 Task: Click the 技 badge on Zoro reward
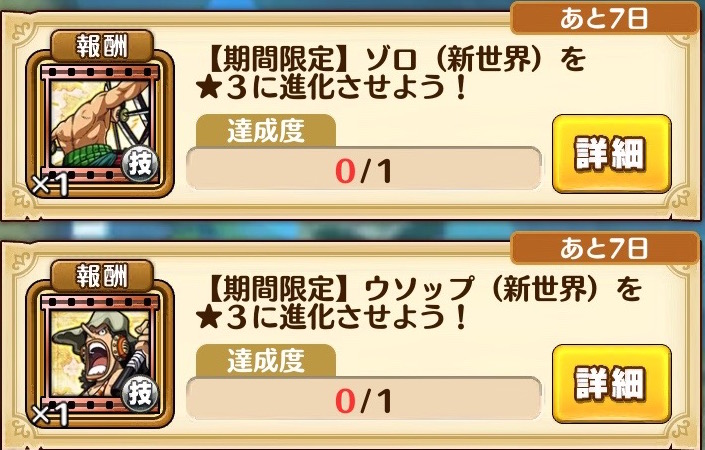coord(141,164)
